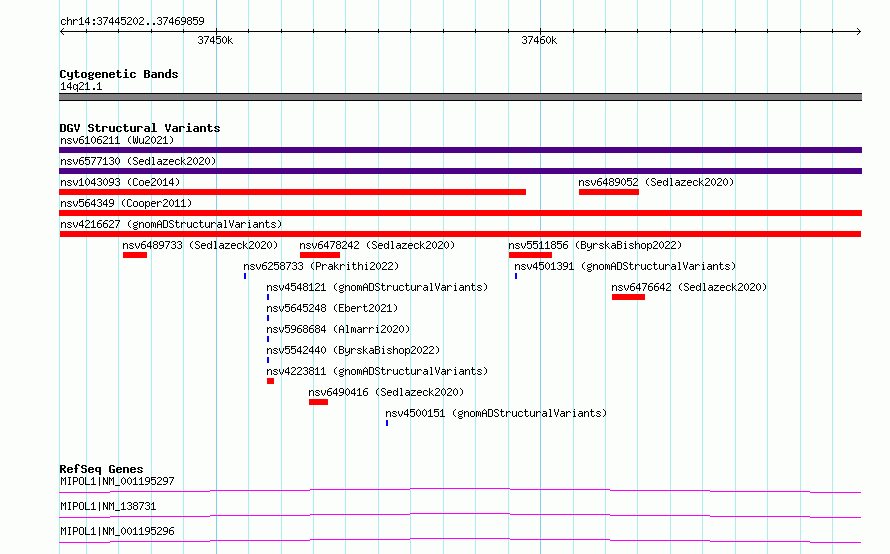890x554 pixels.
Task: Open the nsv5511856 (ByrskaBishop2022) label
Action: coord(595,245)
